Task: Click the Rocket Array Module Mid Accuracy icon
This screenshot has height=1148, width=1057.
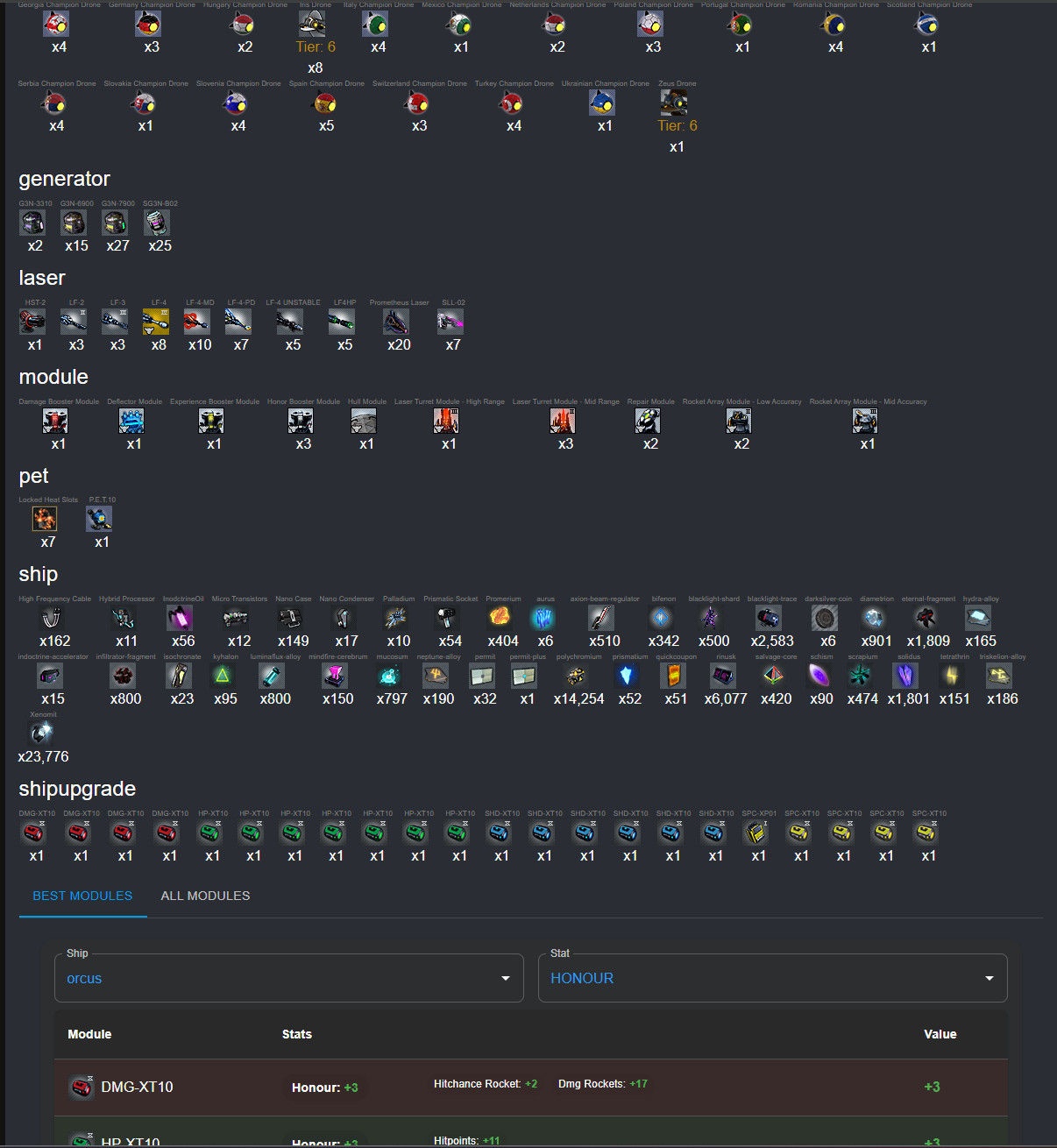Action: click(865, 422)
